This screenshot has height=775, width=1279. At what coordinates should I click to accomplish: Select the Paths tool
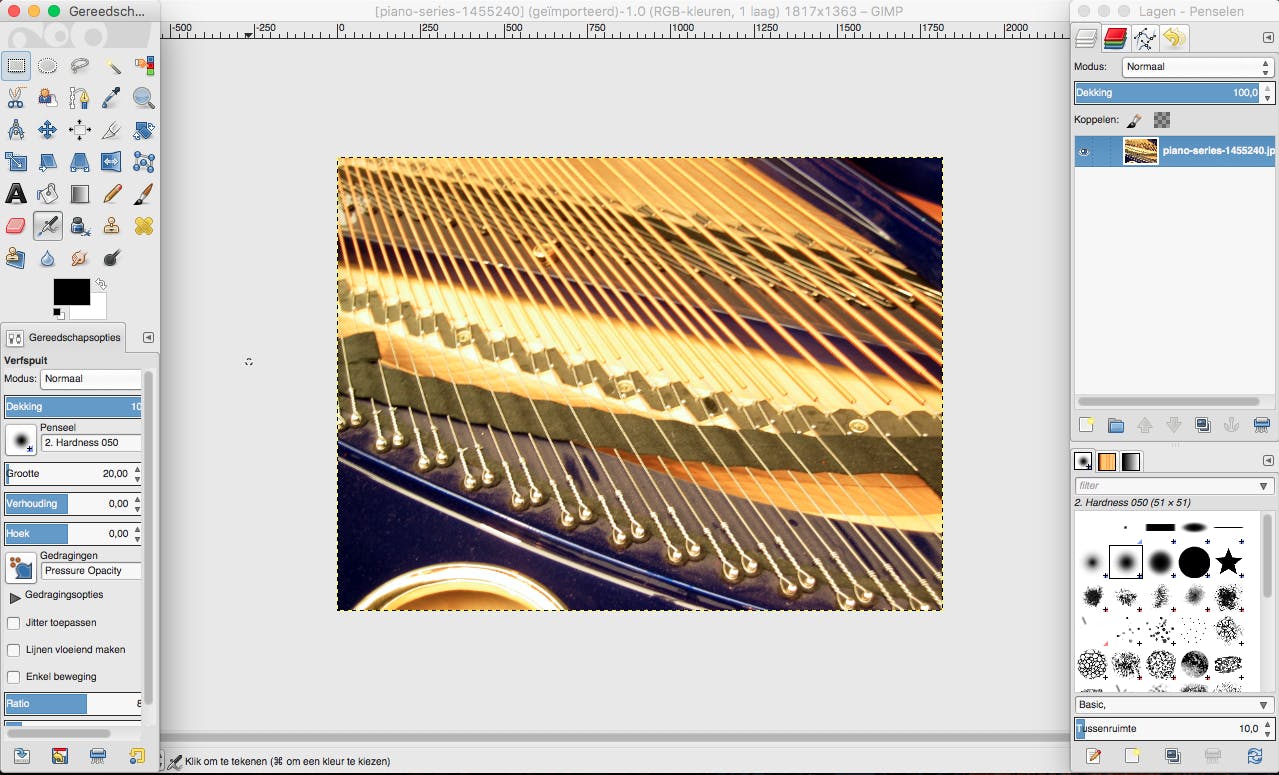80,98
